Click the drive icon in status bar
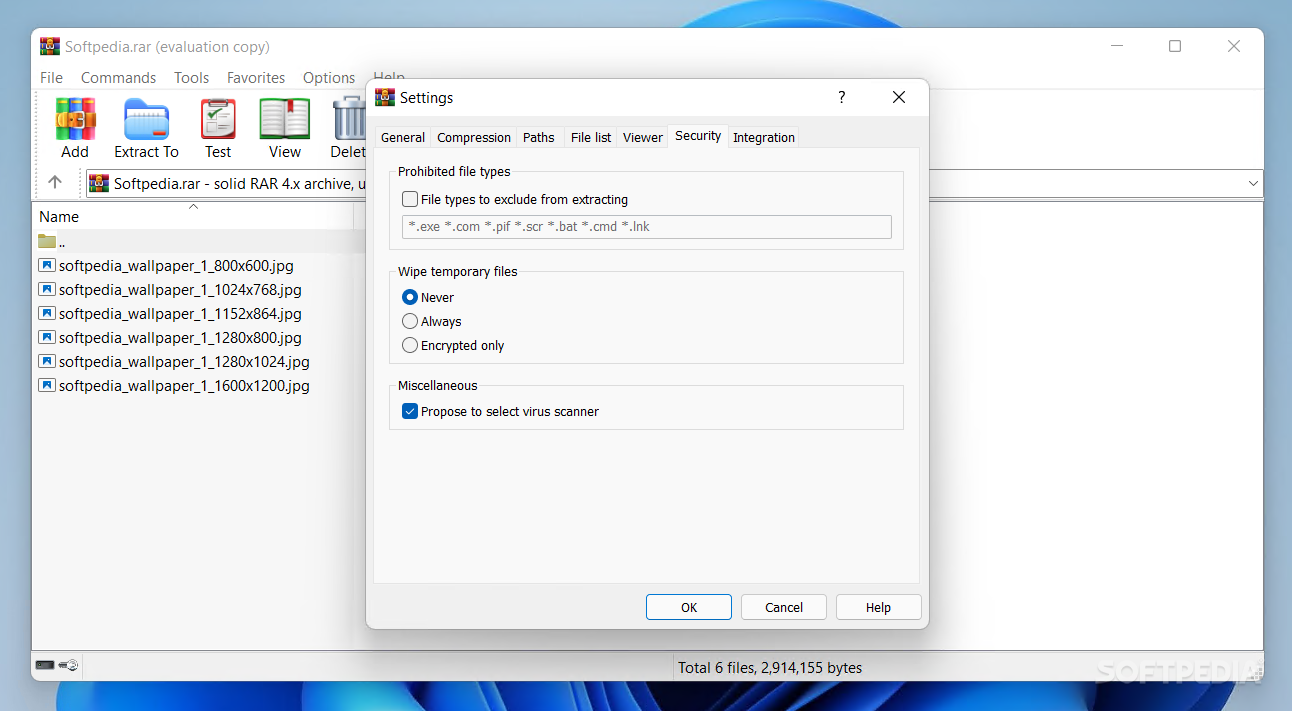1292x711 pixels. click(x=45, y=665)
